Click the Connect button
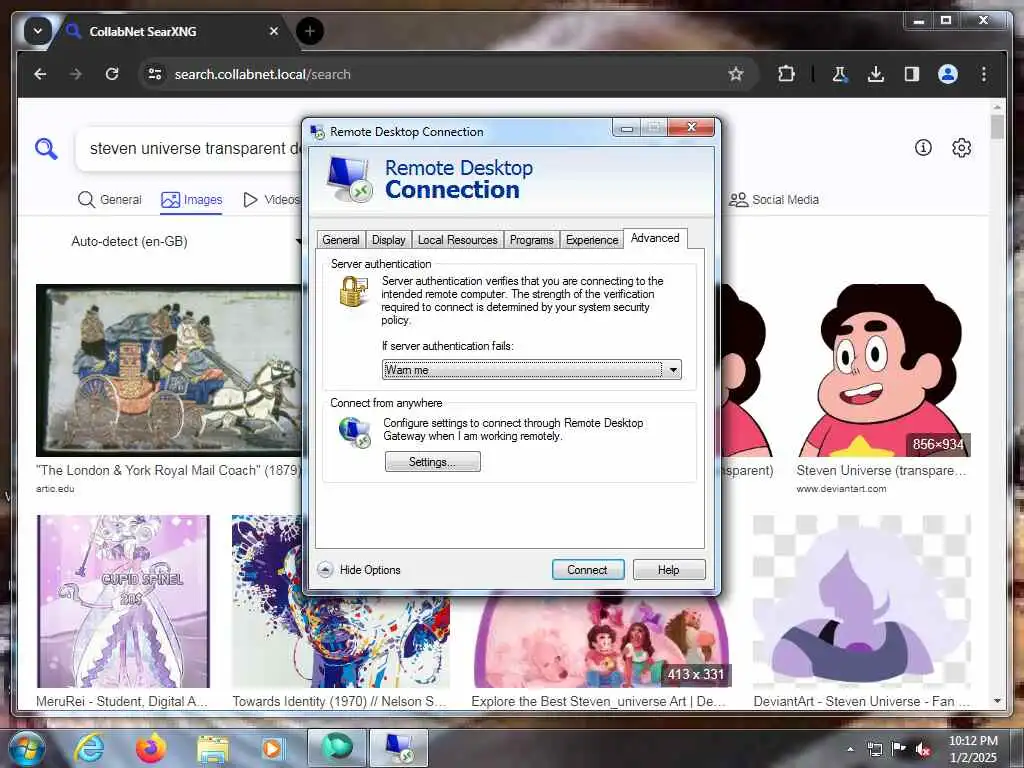This screenshot has height=768, width=1024. [587, 569]
